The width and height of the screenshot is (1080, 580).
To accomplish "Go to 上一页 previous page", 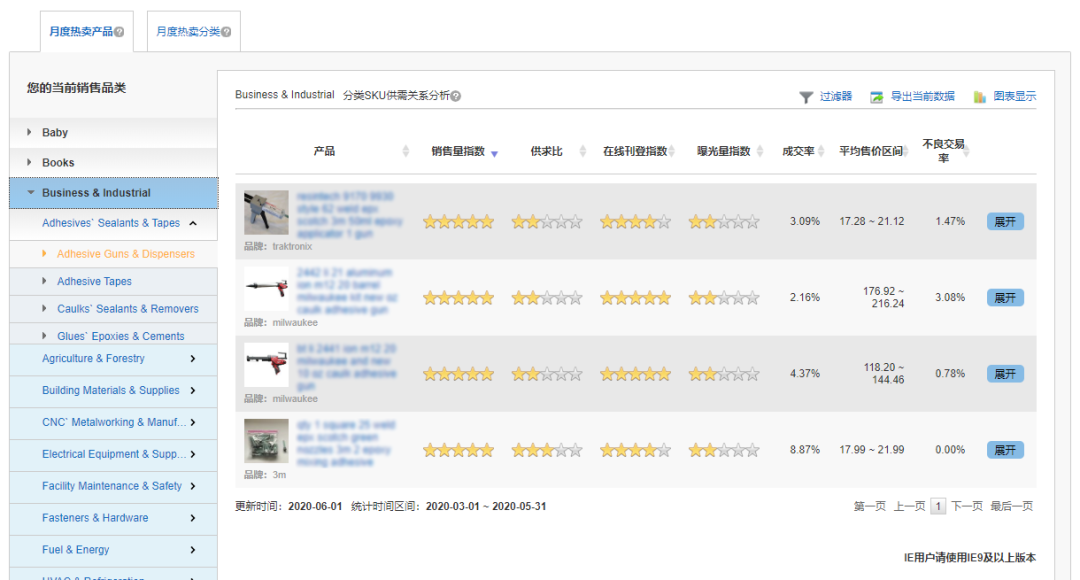I will (x=909, y=506).
